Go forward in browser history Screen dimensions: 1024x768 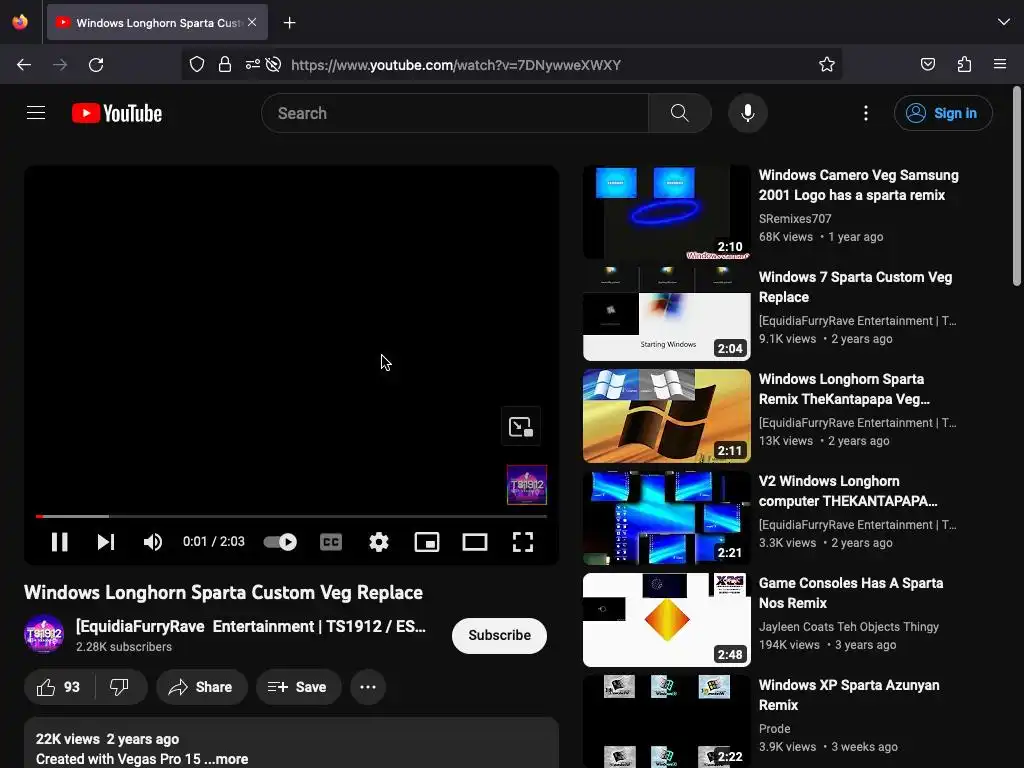60,65
